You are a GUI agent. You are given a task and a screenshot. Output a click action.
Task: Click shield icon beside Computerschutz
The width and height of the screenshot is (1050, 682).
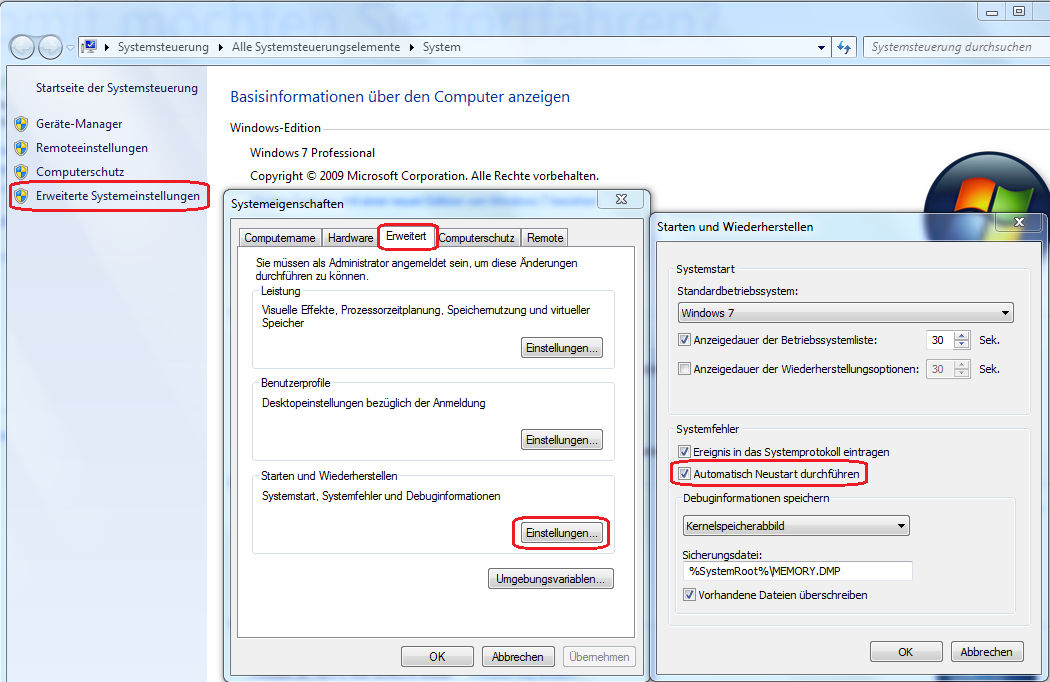tap(21, 172)
